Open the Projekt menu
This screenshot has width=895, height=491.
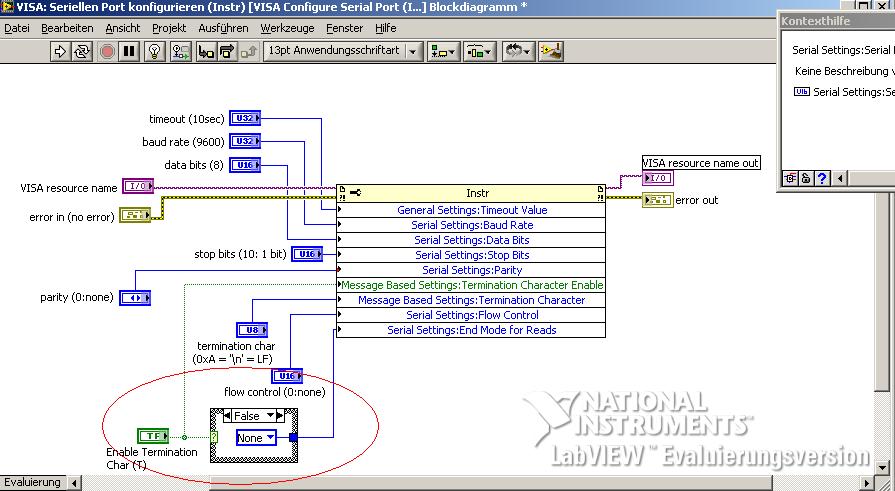pyautogui.click(x=169, y=28)
